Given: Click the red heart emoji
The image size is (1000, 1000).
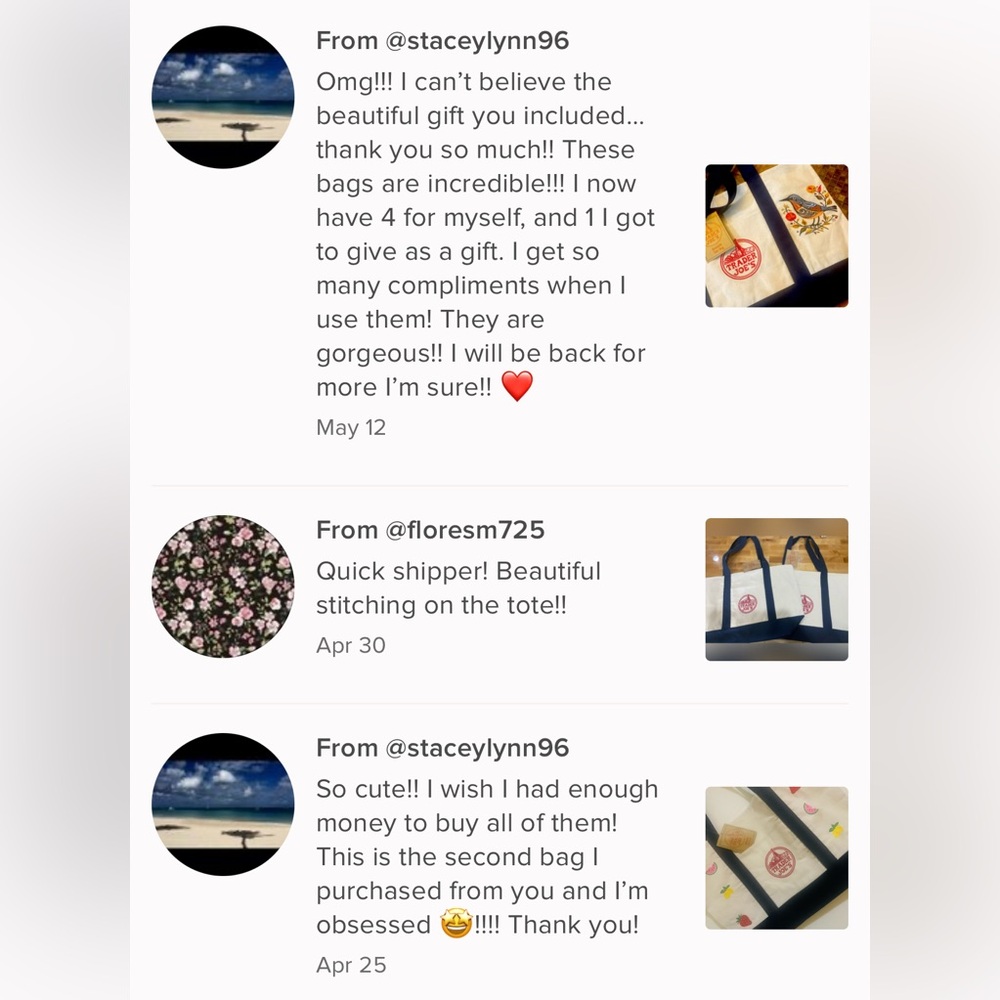Looking at the screenshot, I should 517,387.
